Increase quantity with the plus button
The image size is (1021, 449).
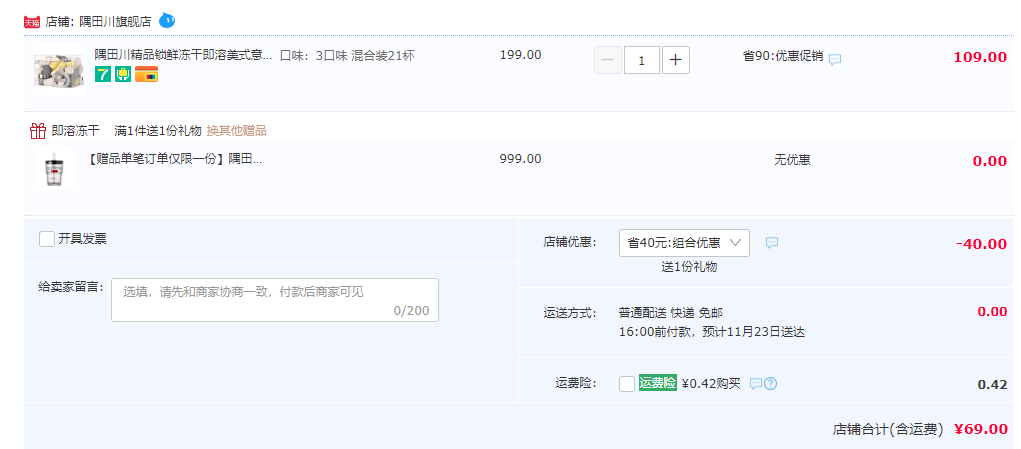pos(676,60)
